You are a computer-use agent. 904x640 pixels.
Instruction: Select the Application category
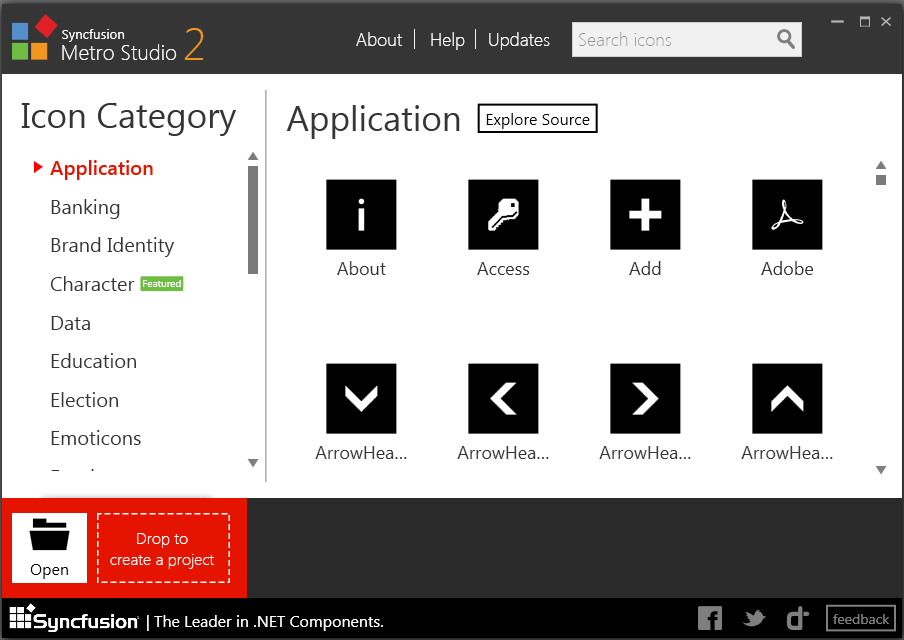point(101,168)
